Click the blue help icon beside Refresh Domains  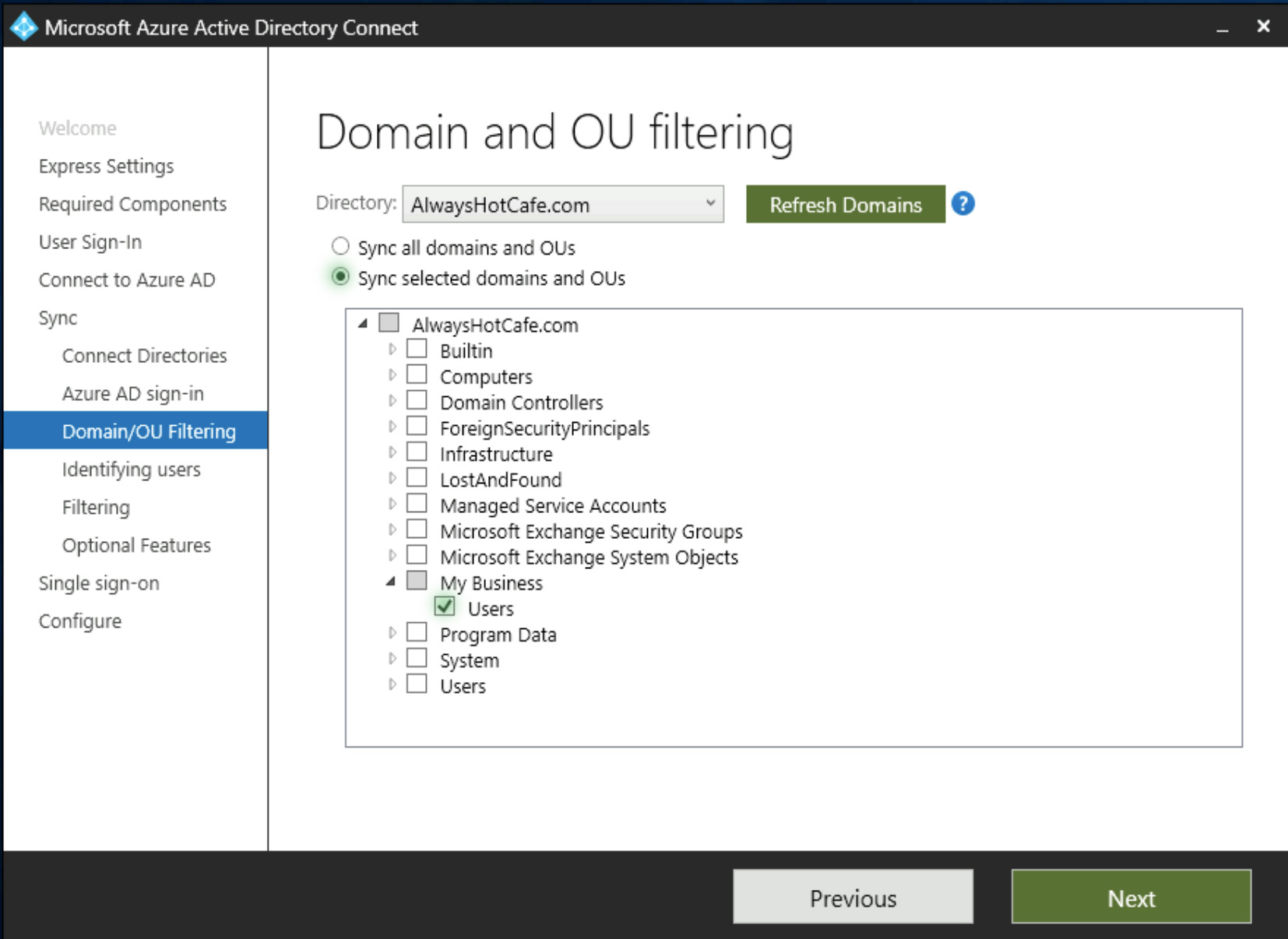click(962, 204)
